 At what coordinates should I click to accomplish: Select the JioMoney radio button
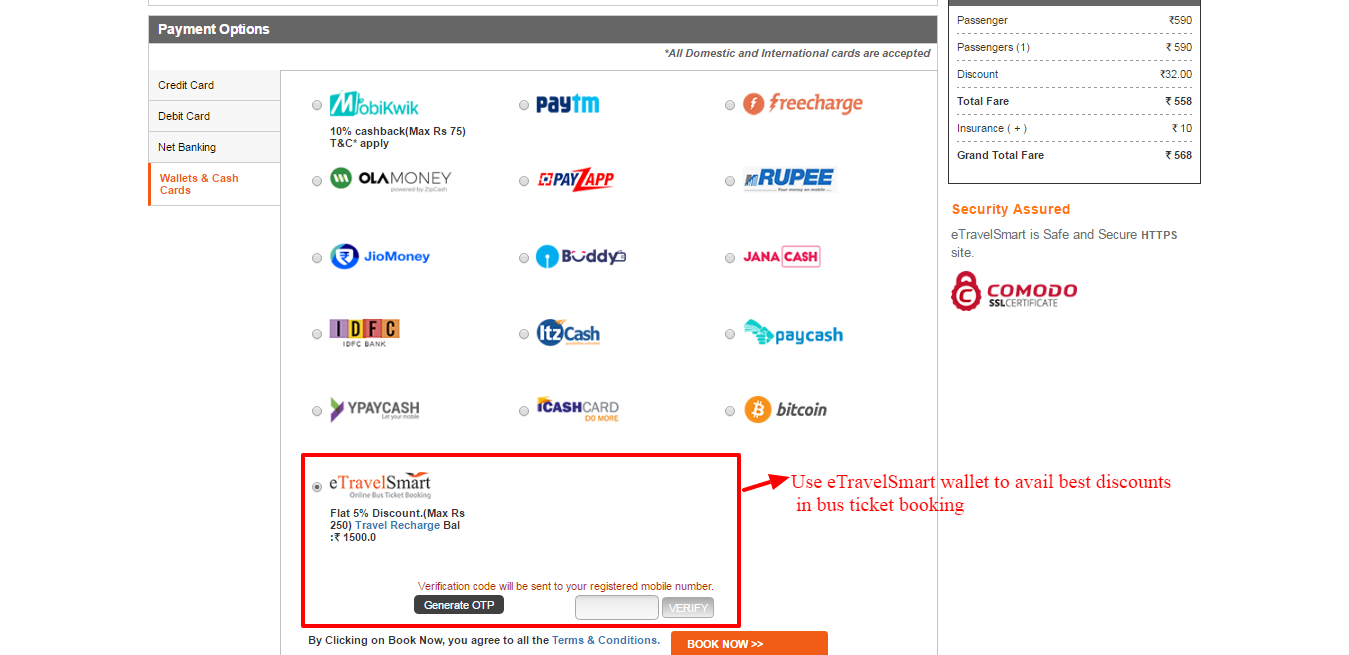pyautogui.click(x=317, y=258)
